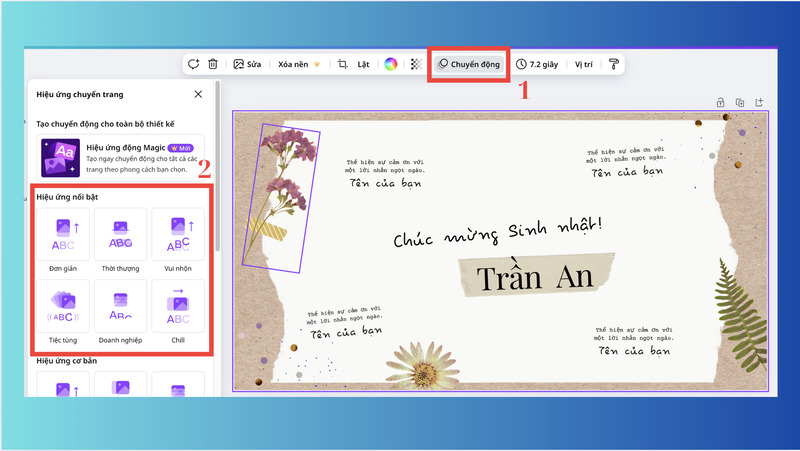This screenshot has height=451, width=800.
Task: Toggle the page lock icon above canvas
Action: click(720, 102)
